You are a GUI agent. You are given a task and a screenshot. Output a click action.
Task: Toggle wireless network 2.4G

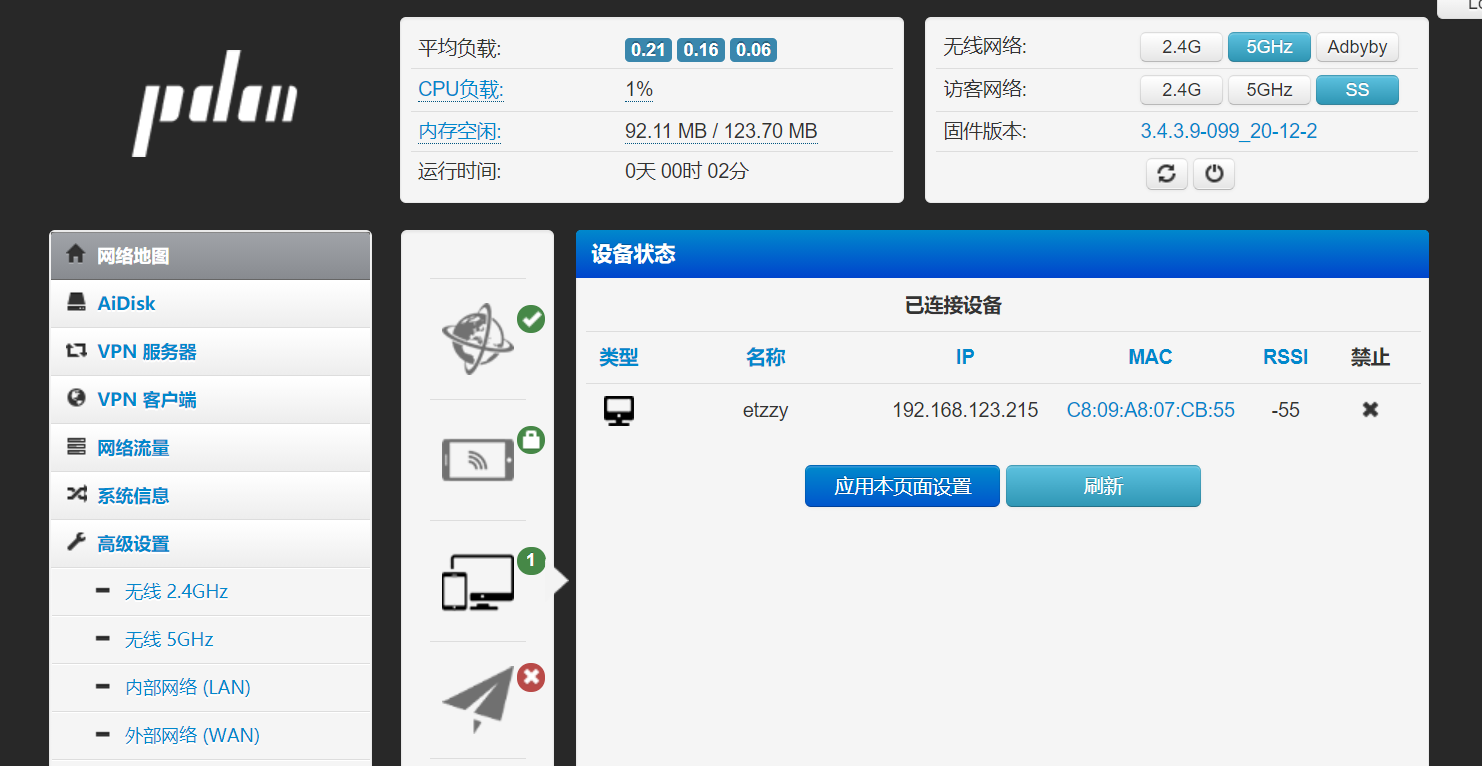[1181, 47]
